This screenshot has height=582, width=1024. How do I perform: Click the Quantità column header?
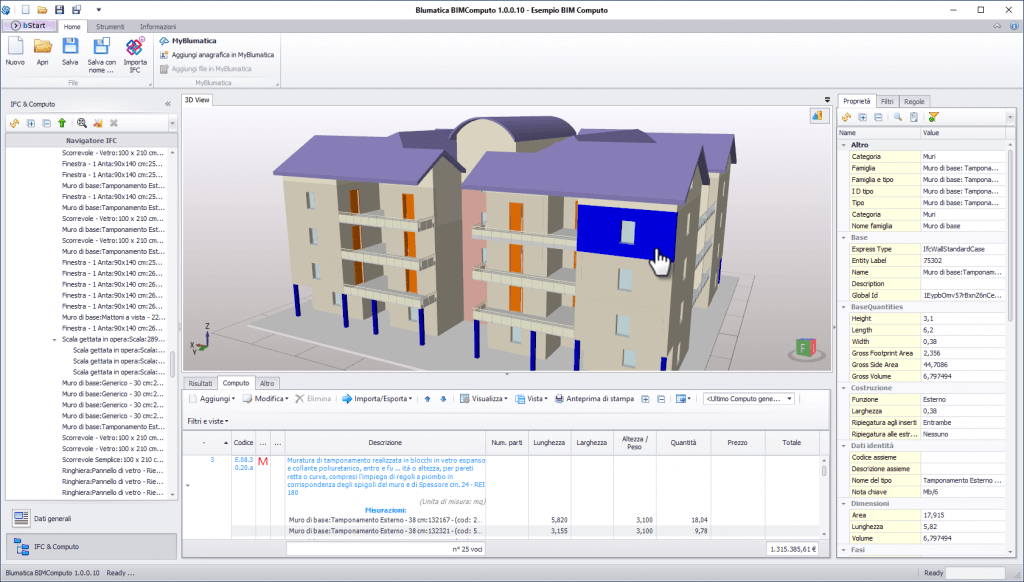point(684,443)
